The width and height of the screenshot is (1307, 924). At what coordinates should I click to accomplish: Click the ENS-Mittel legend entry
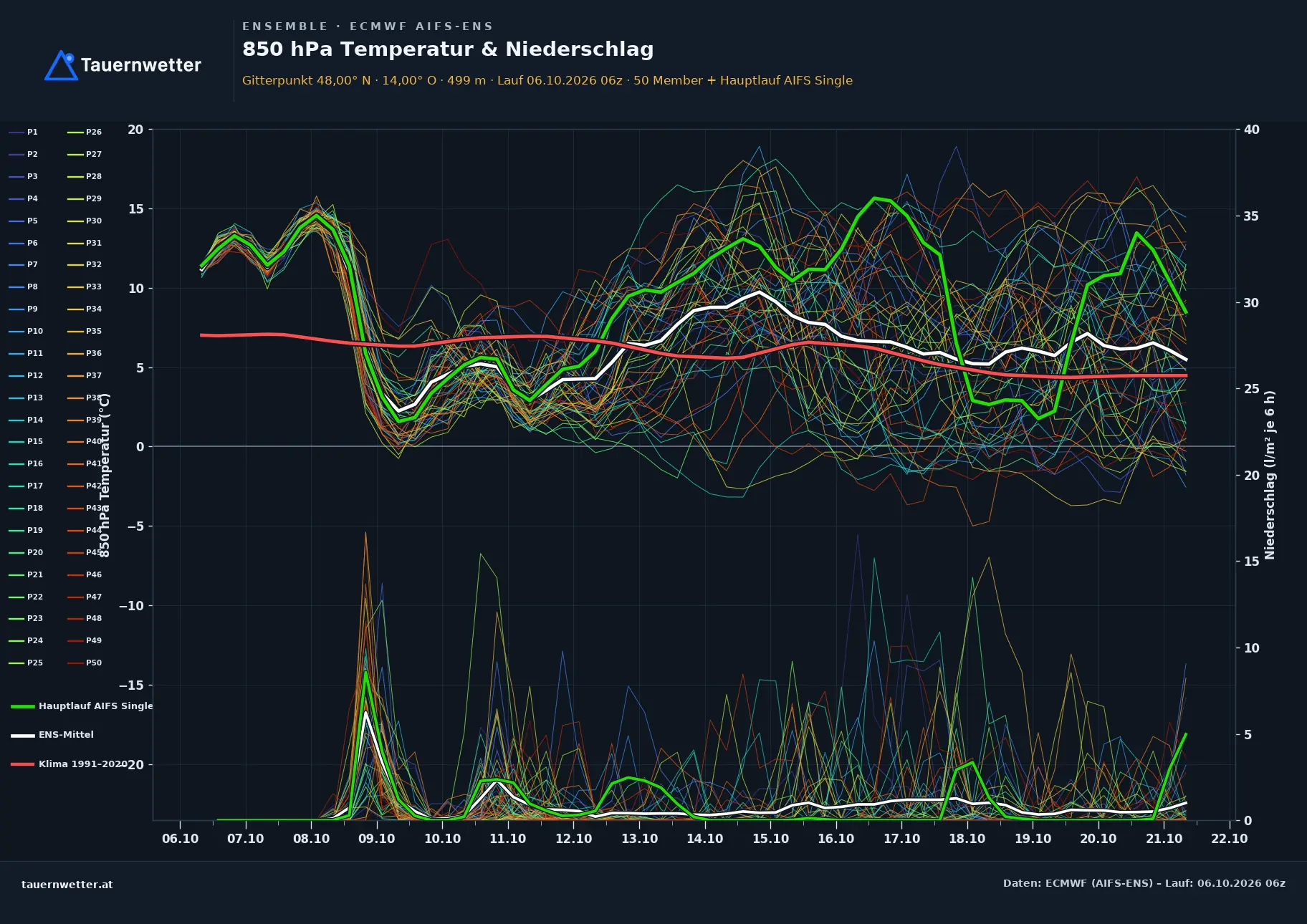tap(52, 735)
